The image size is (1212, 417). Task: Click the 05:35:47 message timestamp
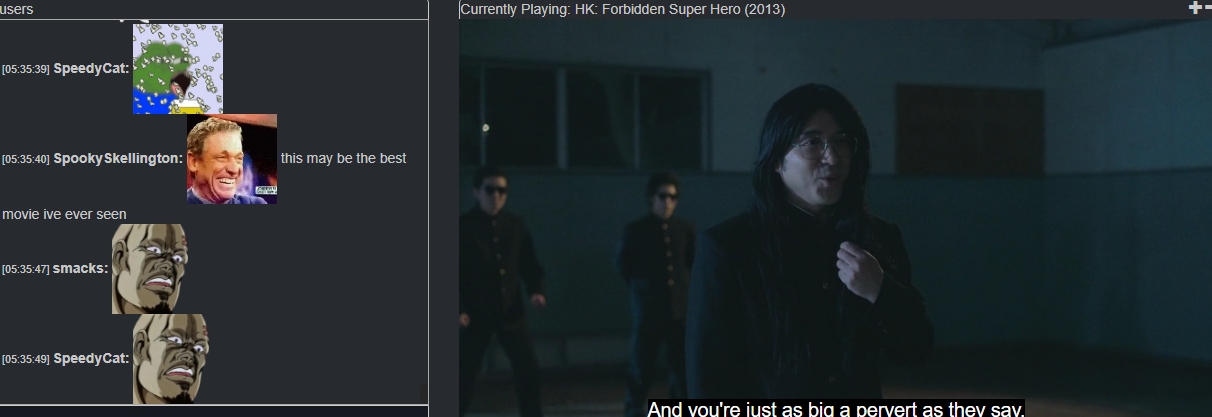coord(26,269)
